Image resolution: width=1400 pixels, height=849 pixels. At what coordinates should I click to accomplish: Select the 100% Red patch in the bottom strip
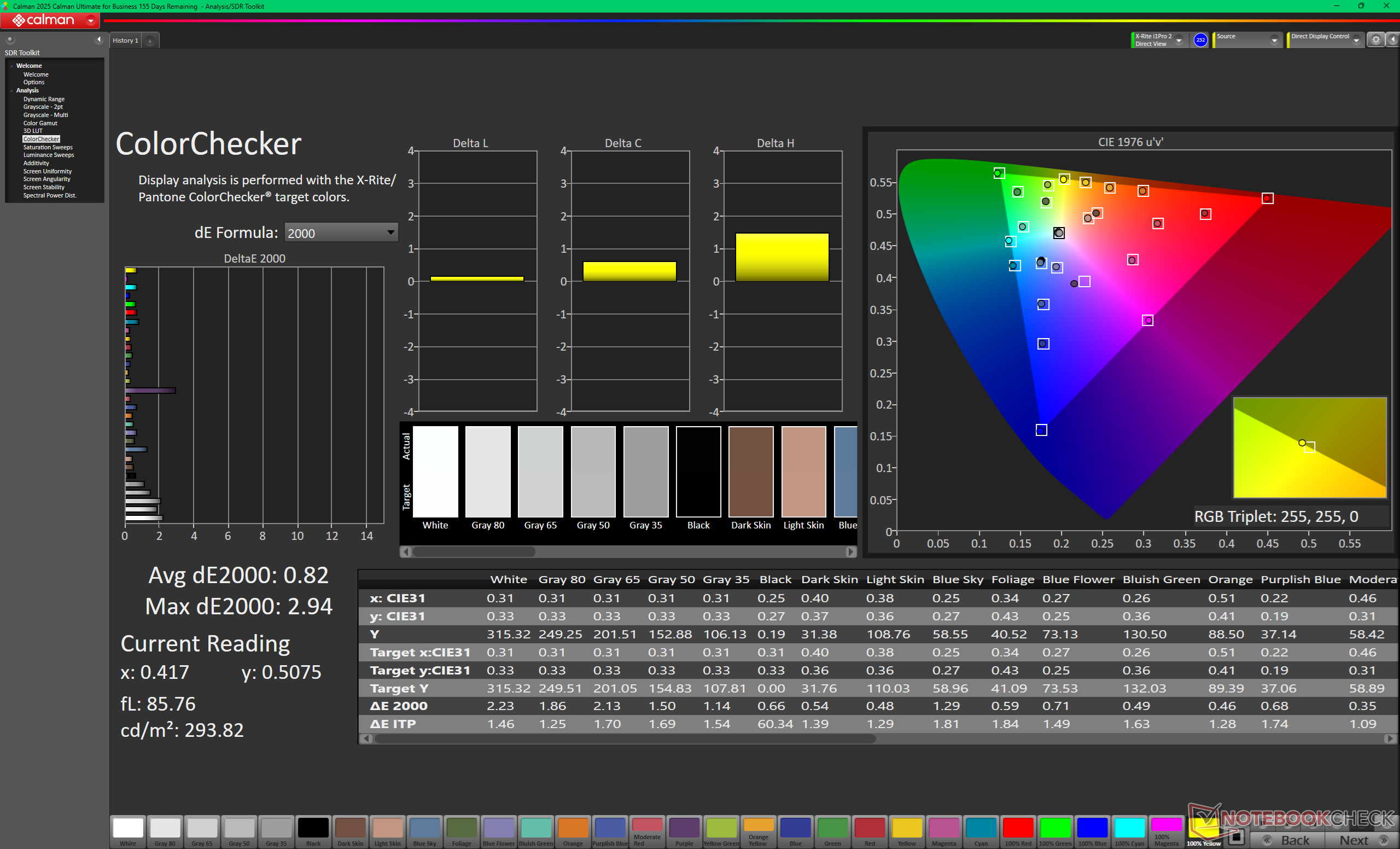(1018, 831)
